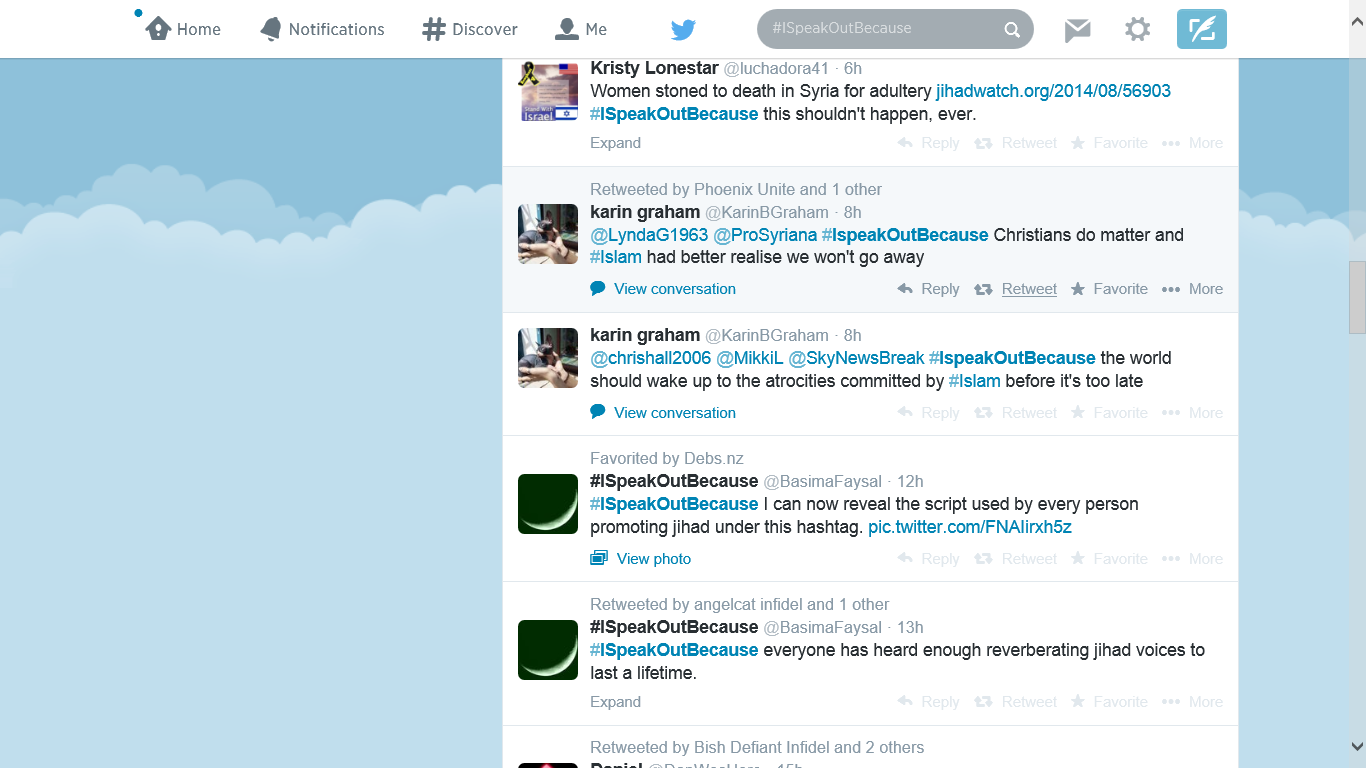
Task: Open Kristy Lonestar's profile name
Action: coord(654,68)
